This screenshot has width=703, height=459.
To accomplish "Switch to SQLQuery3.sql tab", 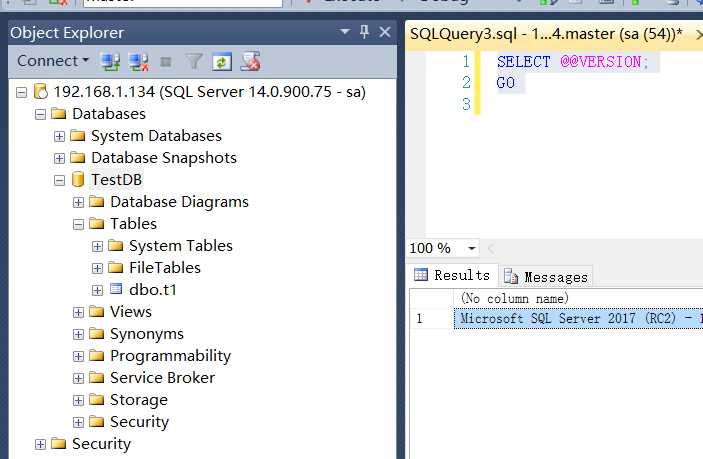I will [546, 34].
